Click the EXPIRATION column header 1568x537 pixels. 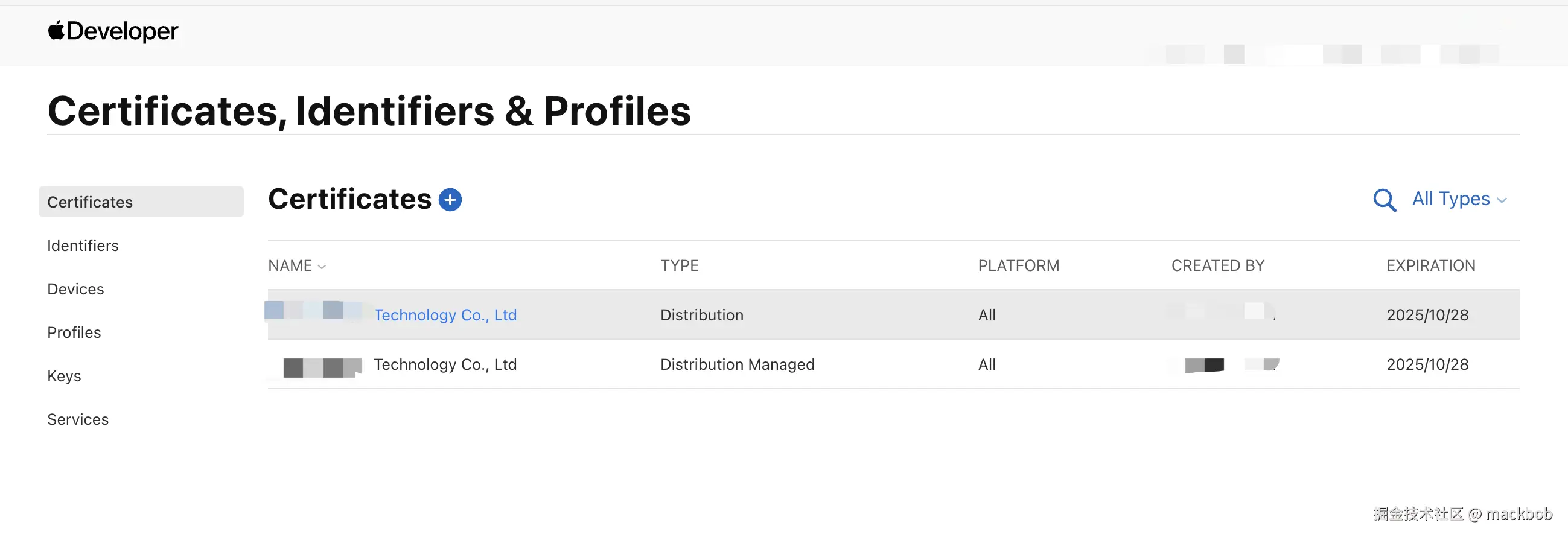click(1431, 265)
